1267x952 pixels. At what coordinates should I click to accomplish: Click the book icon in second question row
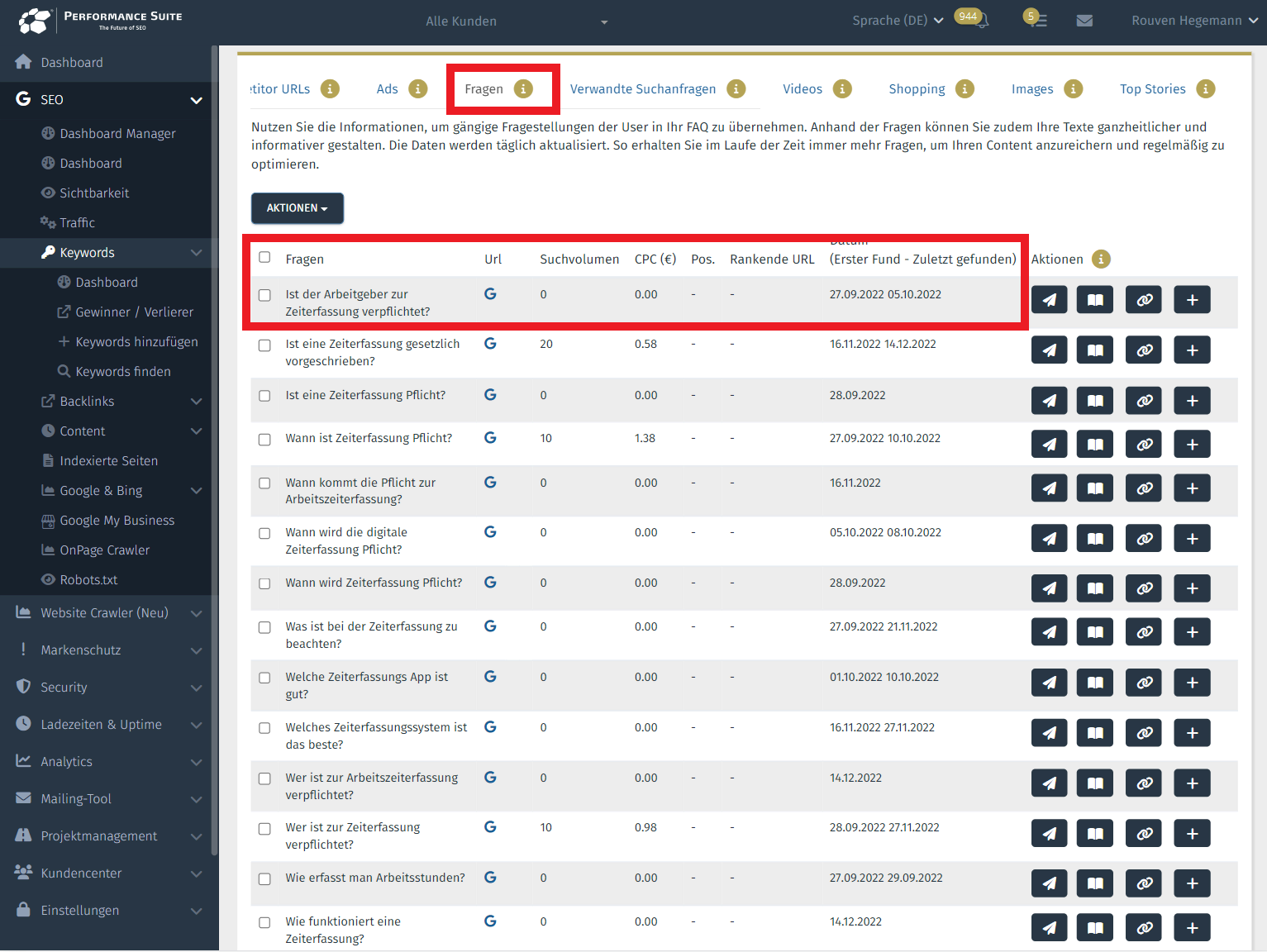pos(1095,350)
